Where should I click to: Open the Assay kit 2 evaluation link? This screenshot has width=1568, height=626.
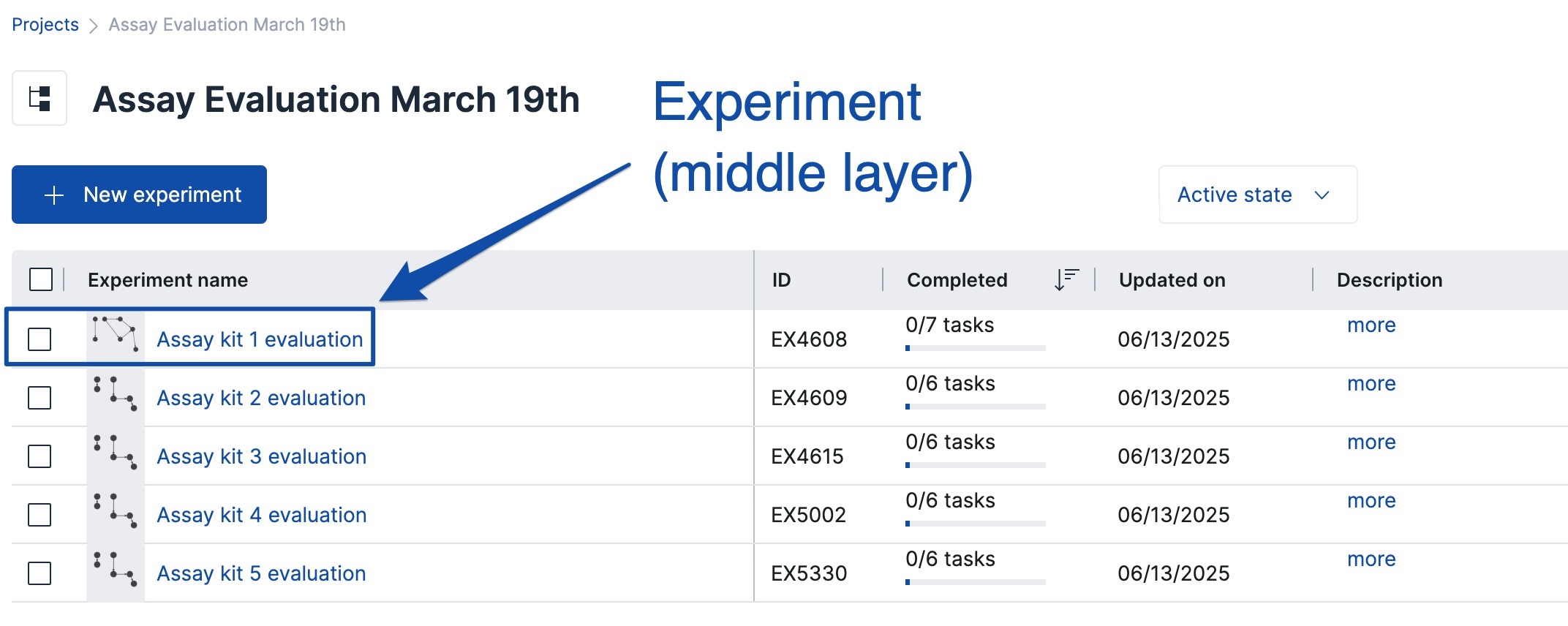(x=261, y=398)
